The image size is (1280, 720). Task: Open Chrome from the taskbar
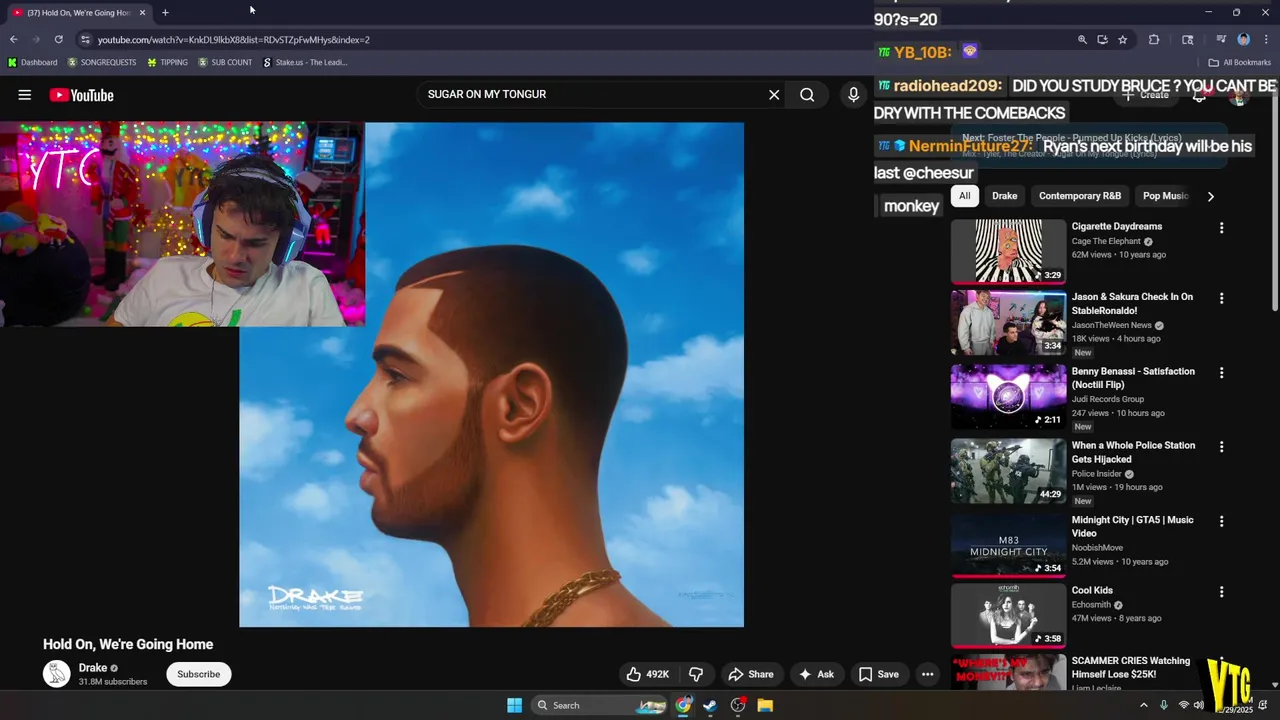click(683, 705)
